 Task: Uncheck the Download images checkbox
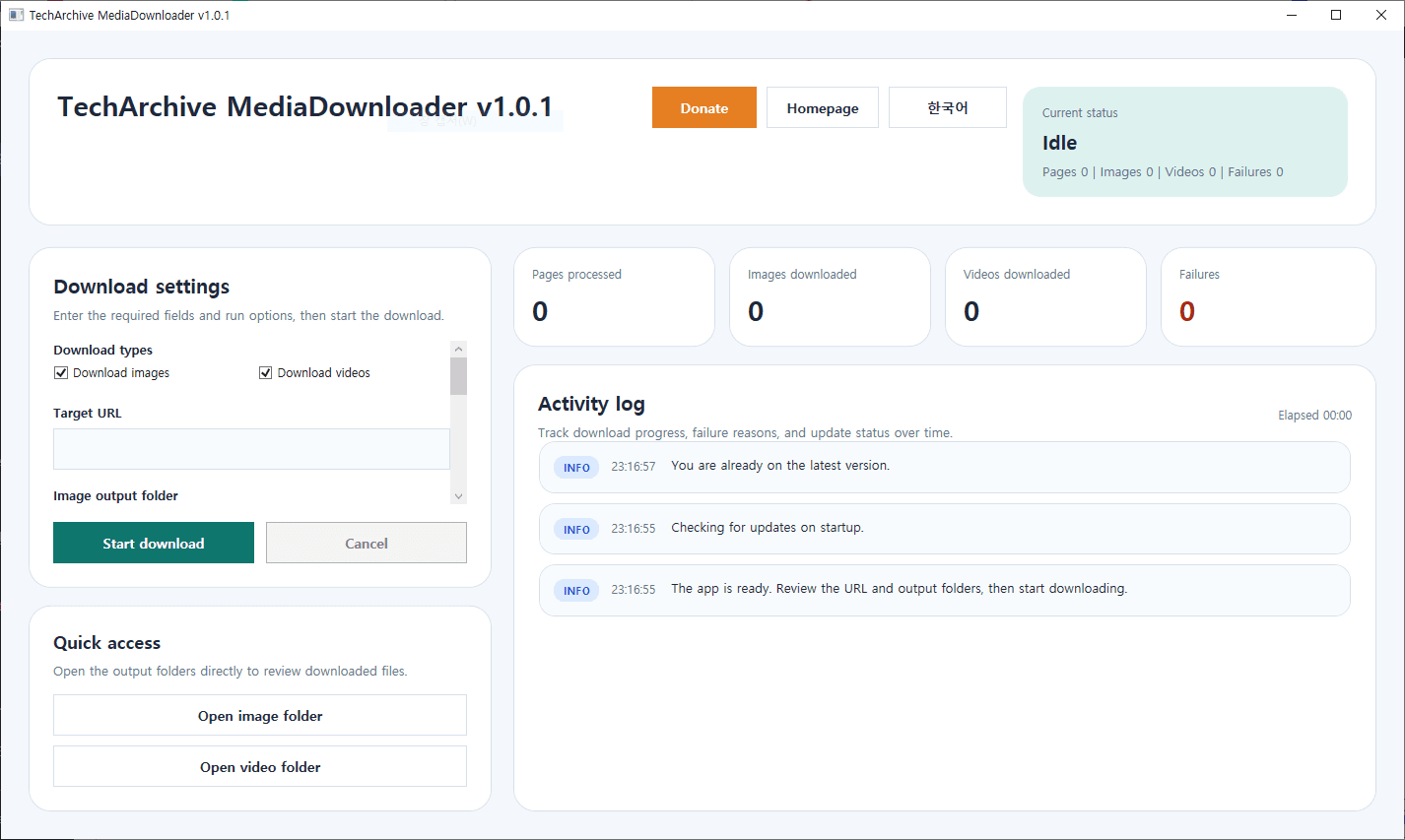(61, 373)
